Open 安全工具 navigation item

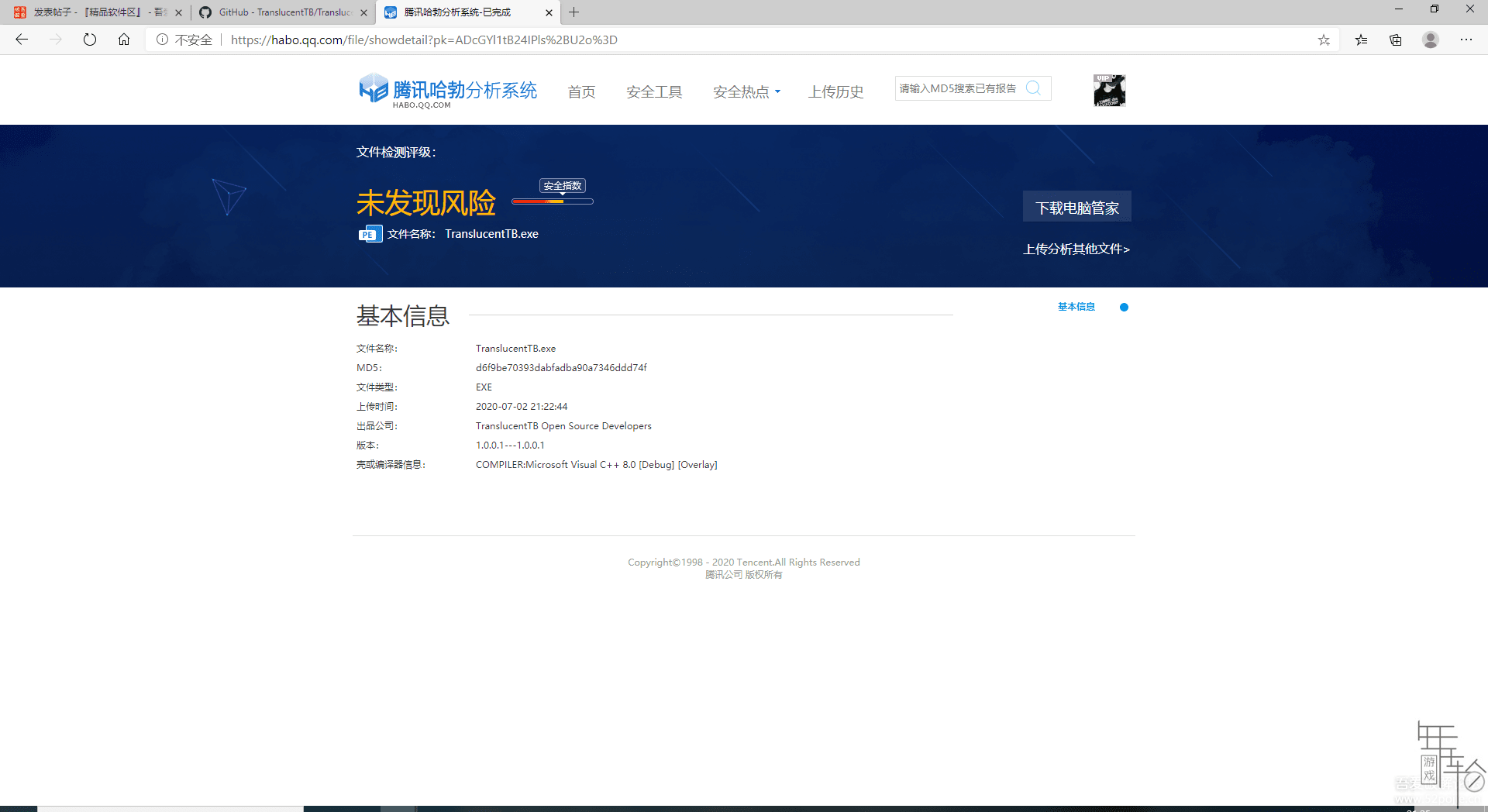[654, 91]
